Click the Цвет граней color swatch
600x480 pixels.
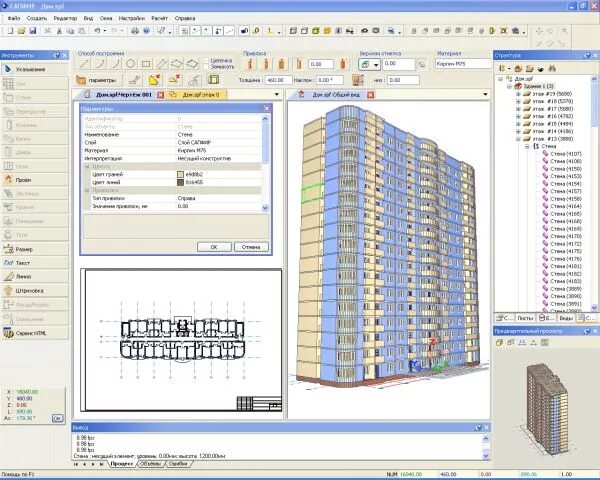click(x=181, y=174)
